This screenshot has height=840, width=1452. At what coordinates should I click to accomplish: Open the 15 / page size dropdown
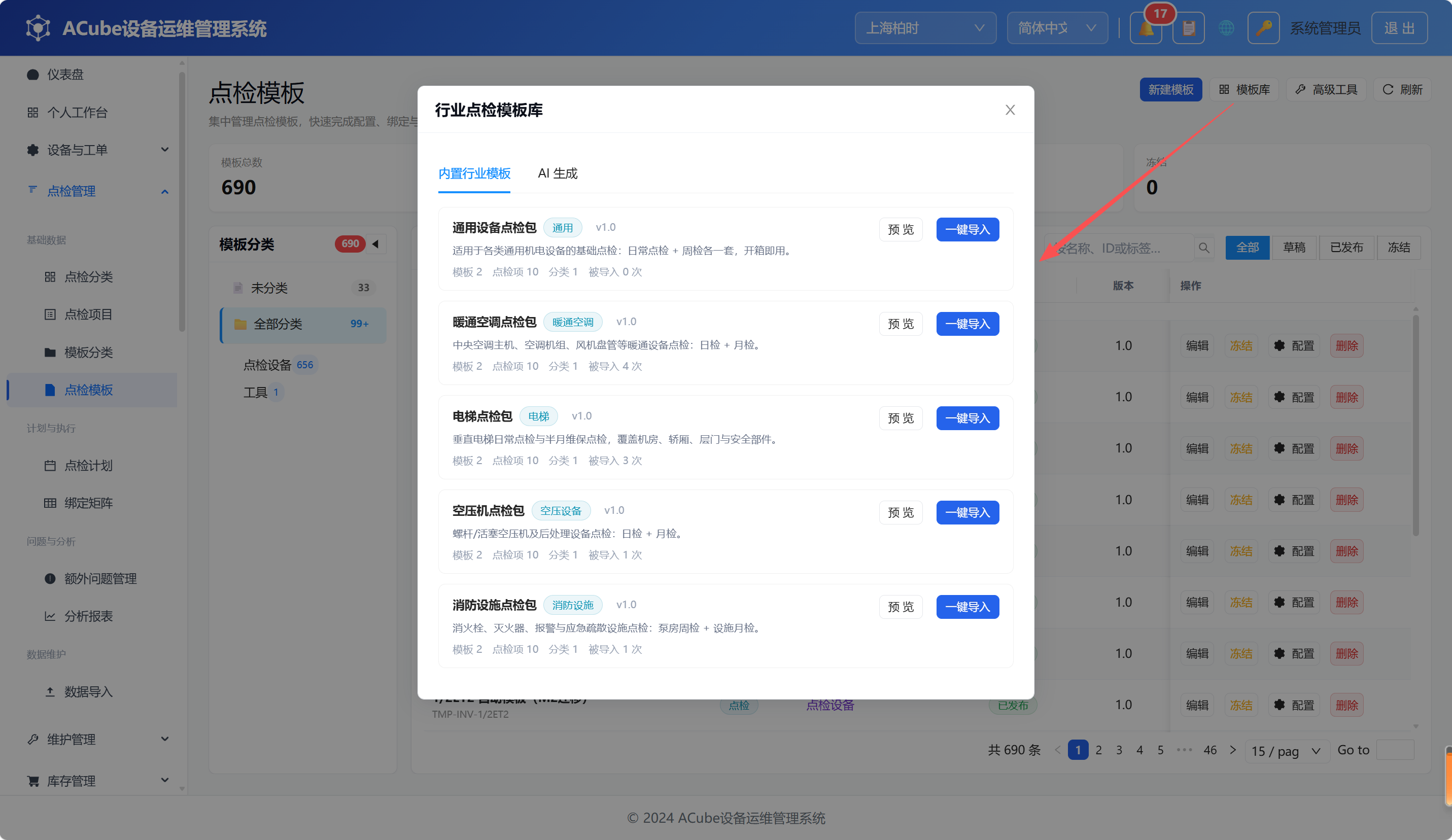1287,751
